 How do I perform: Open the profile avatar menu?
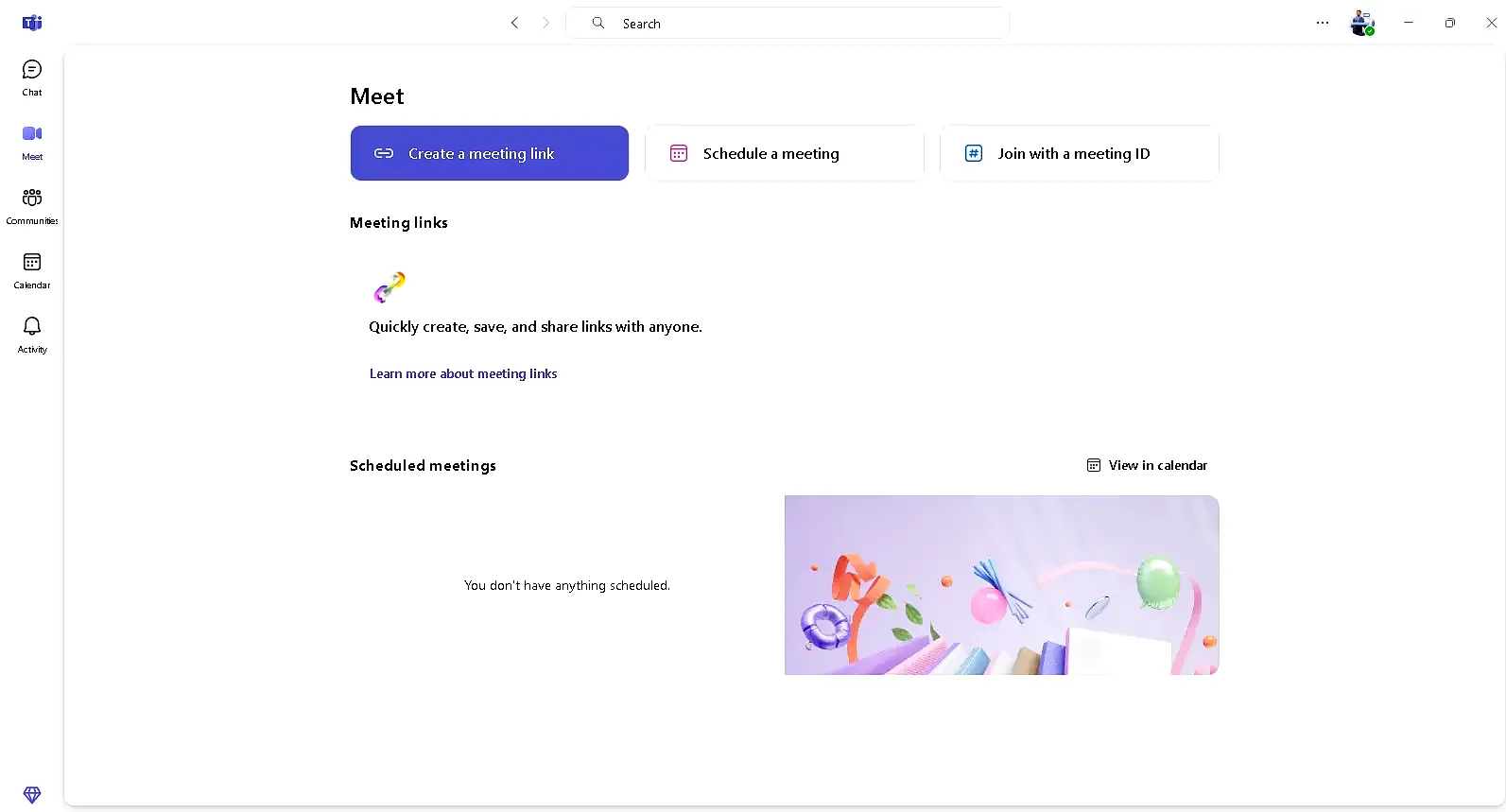point(1362,23)
